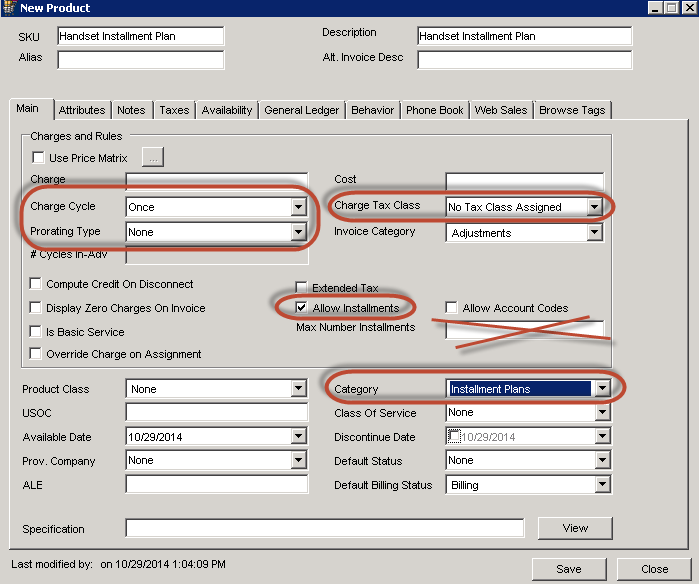
Task: Tick the Is Basic Service checkbox
Action: pyautogui.click(x=37, y=332)
